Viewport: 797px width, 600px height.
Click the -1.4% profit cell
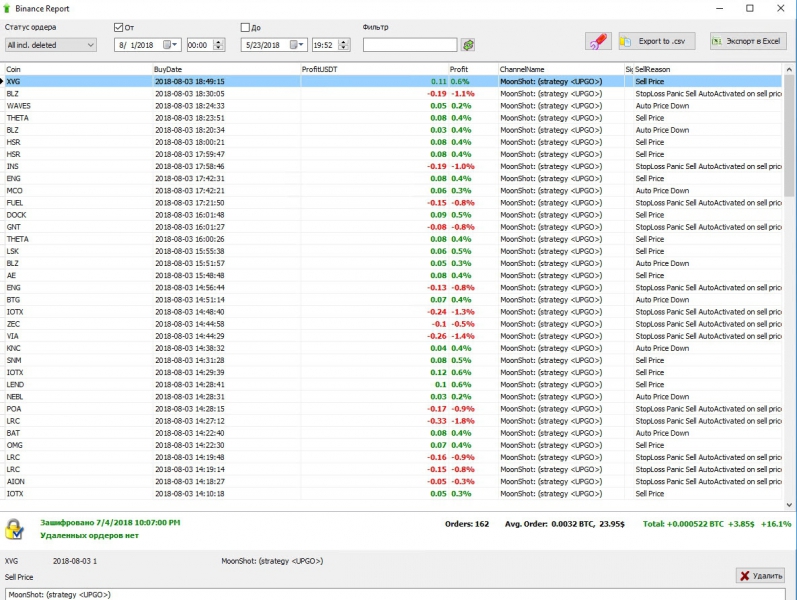coord(463,336)
